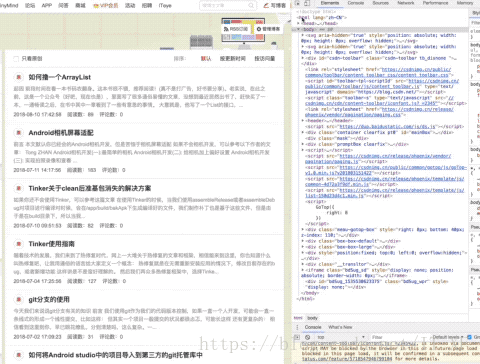Click the original badge beside Tinker使用指南

click(x=19, y=244)
